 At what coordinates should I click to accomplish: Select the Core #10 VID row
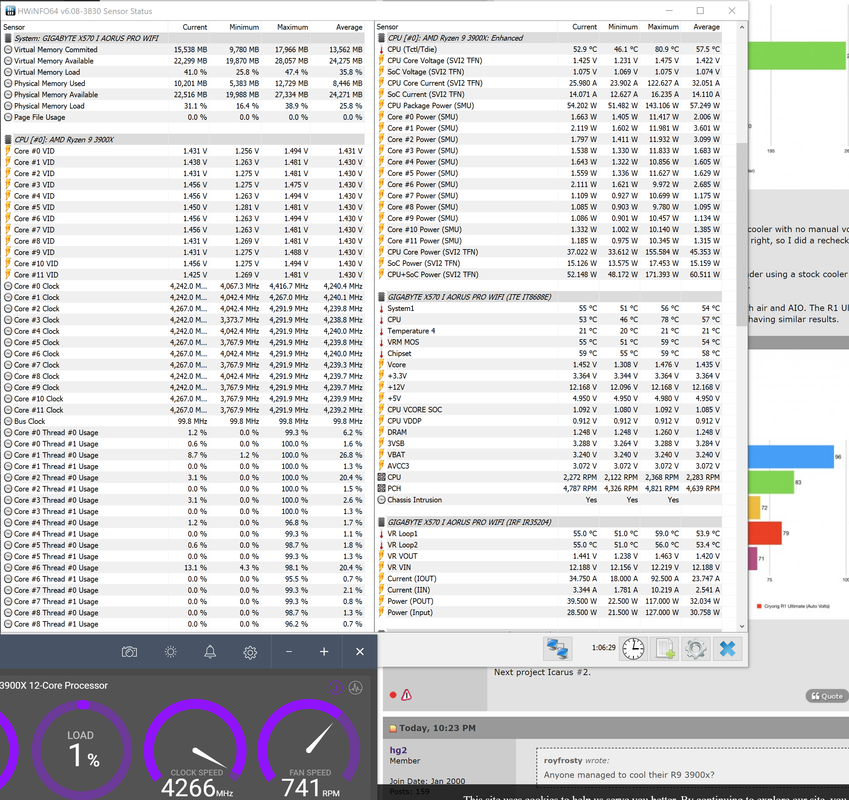(x=184, y=264)
